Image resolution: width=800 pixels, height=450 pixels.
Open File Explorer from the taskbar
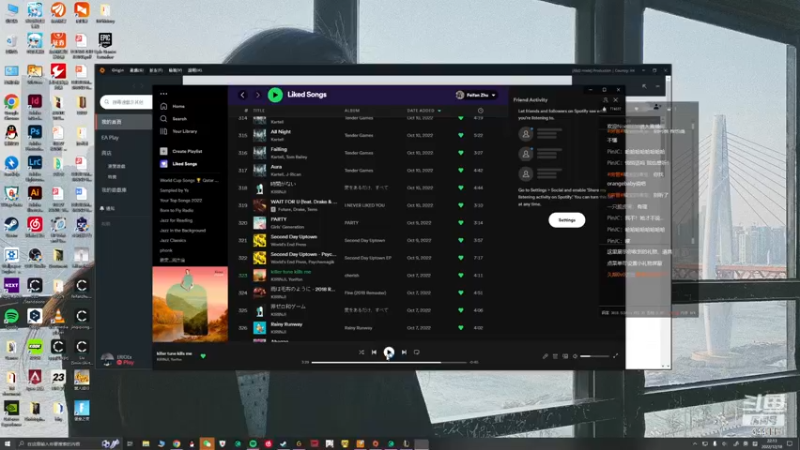pyautogui.click(x=145, y=444)
